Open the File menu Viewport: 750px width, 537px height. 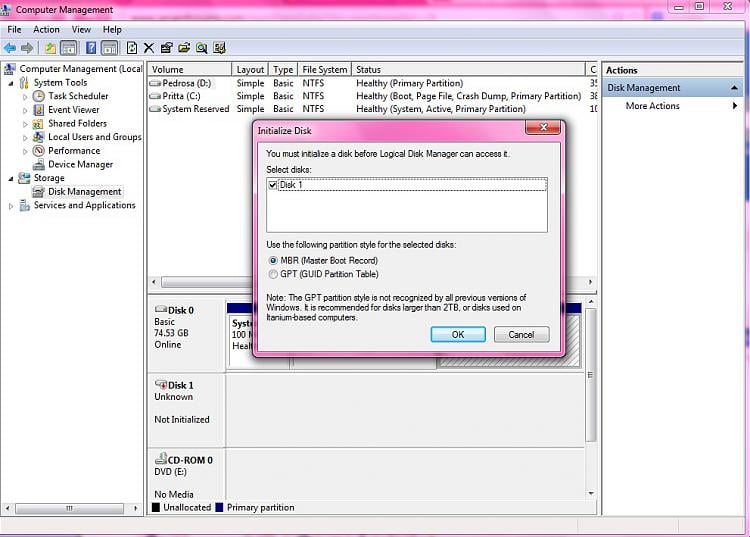(14, 30)
